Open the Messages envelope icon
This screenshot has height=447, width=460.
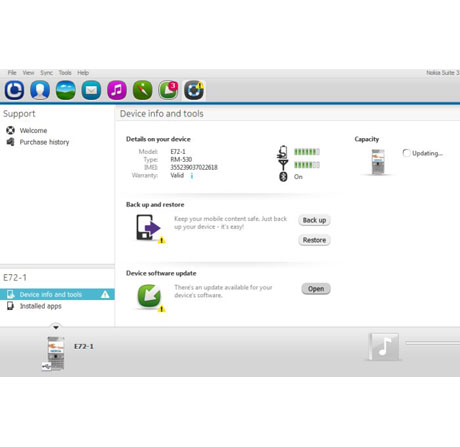click(91, 90)
